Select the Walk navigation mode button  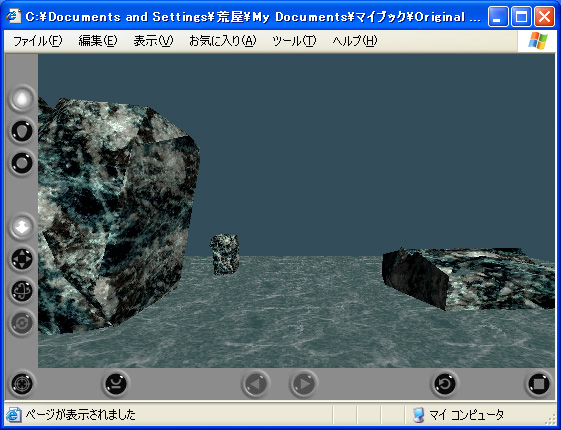click(x=21, y=99)
